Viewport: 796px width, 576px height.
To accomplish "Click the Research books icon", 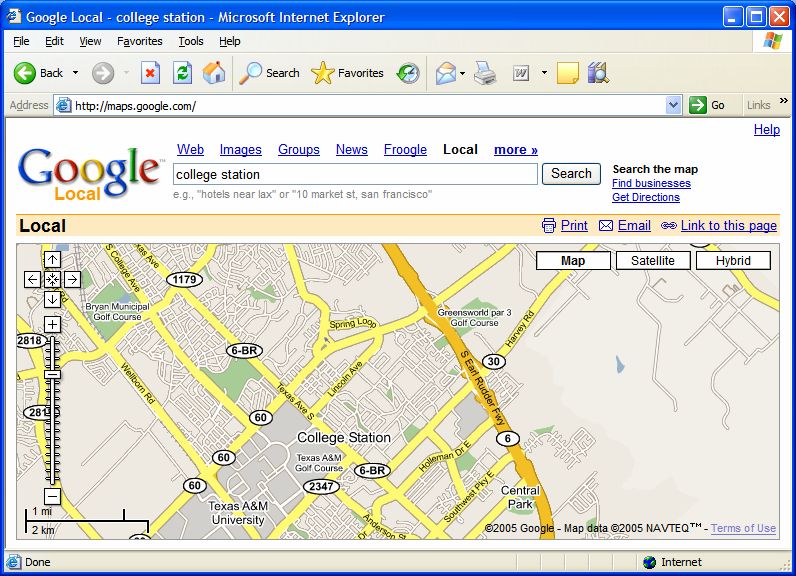I will click(598, 73).
